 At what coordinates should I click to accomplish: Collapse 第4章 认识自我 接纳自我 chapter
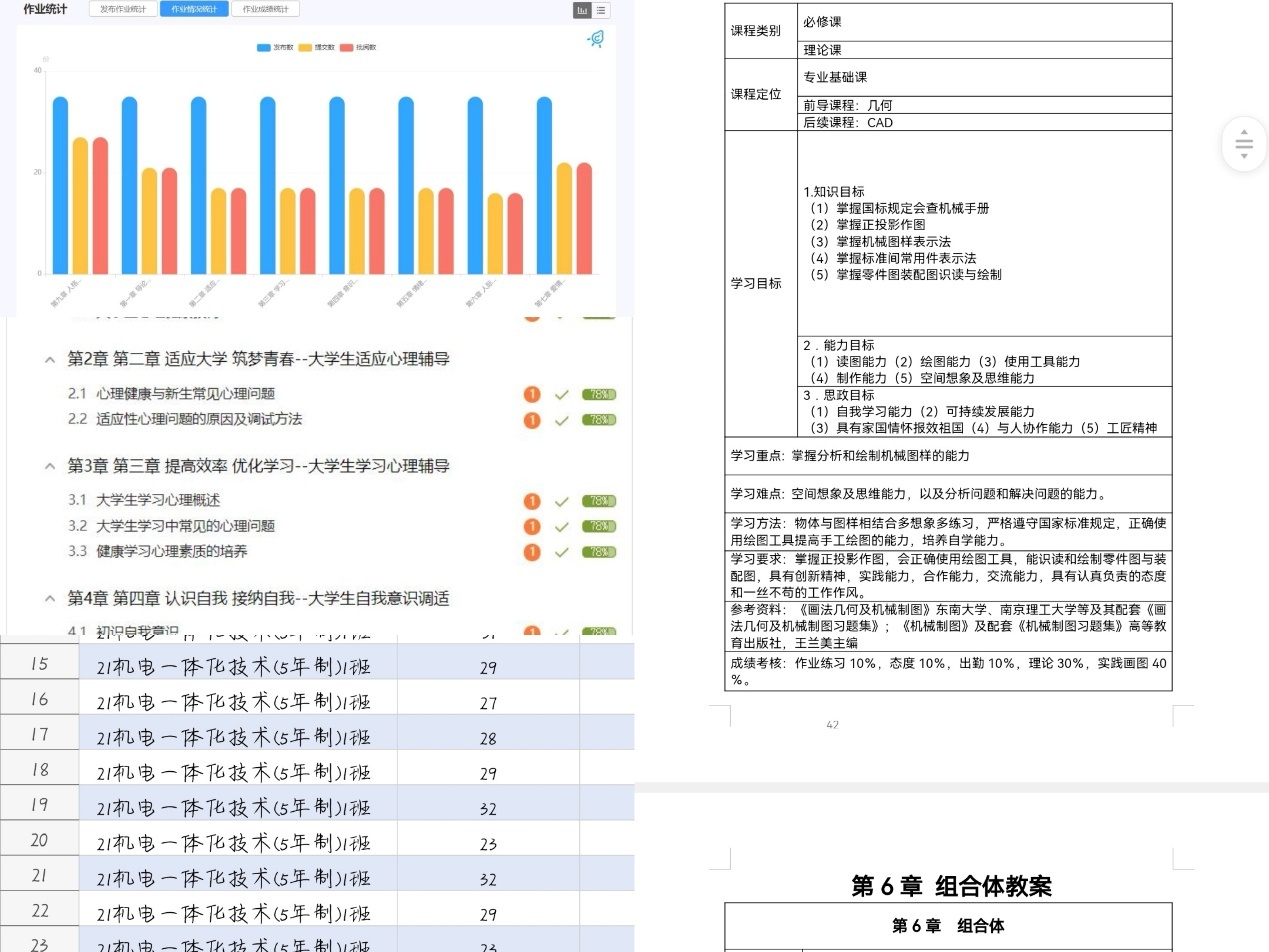pos(49,598)
